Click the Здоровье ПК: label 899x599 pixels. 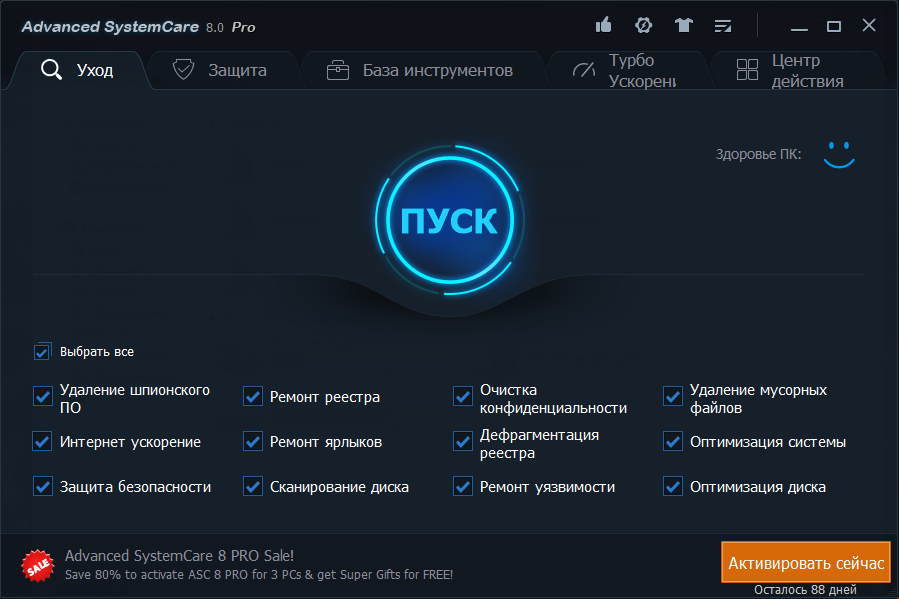tap(758, 154)
